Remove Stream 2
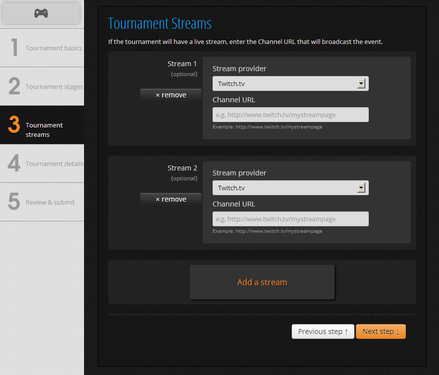 pos(171,199)
